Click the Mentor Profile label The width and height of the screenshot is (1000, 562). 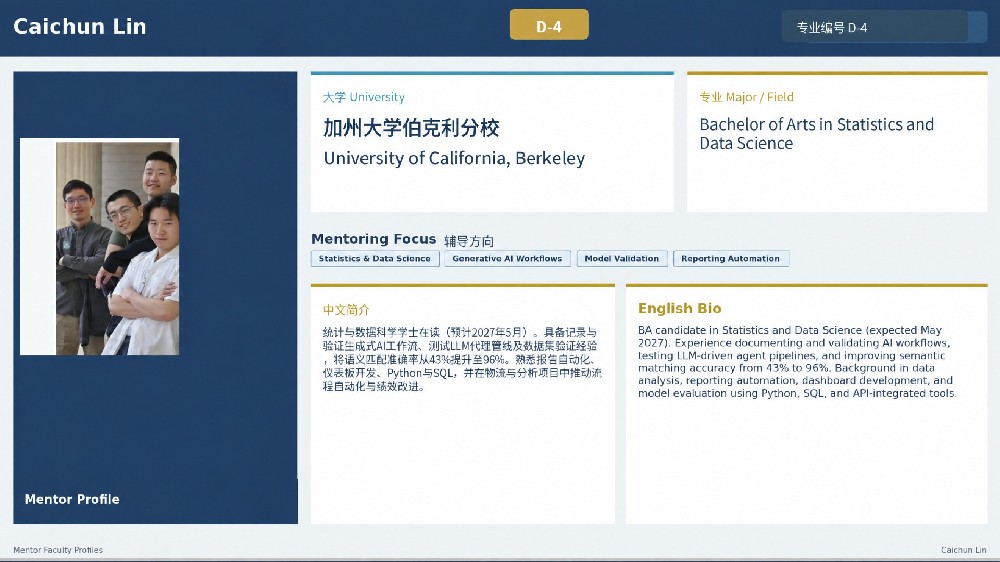[x=72, y=499]
